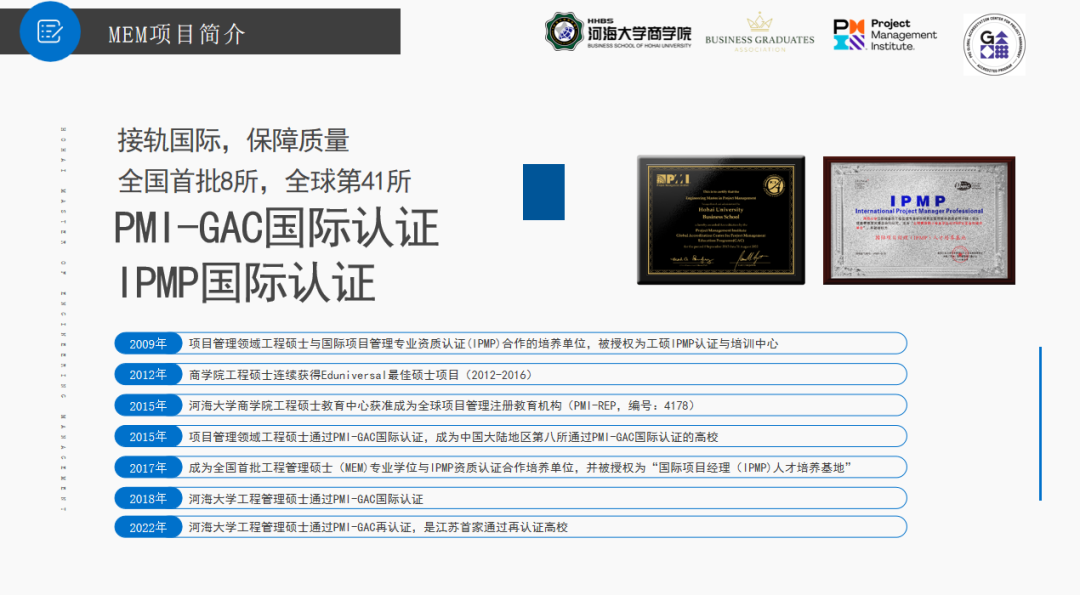Screen dimensions: 1080x595
Task: Click the 2015年 badge for 第八所 row
Action: pyautogui.click(x=148, y=437)
